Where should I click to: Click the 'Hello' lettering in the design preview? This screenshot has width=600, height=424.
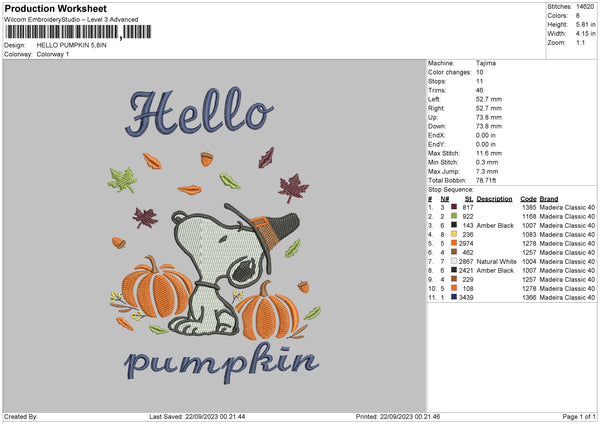coord(200,112)
